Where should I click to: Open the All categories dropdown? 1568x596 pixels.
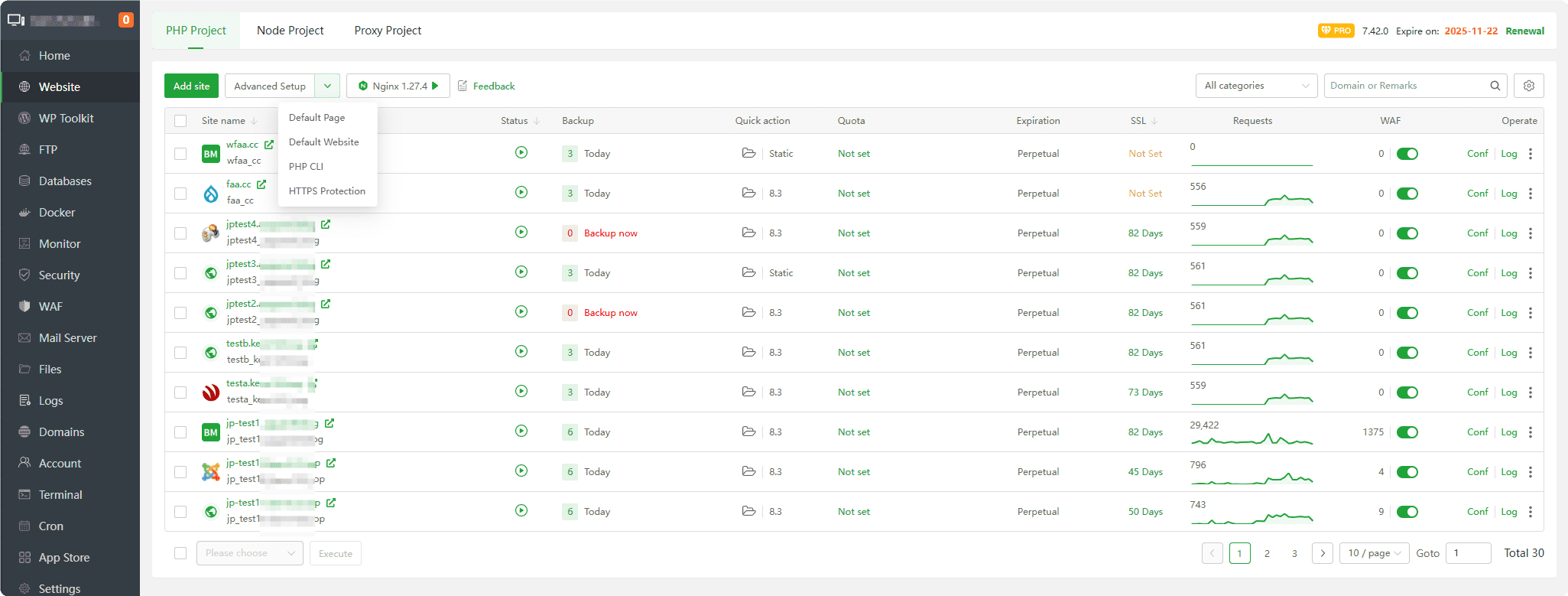(1256, 86)
